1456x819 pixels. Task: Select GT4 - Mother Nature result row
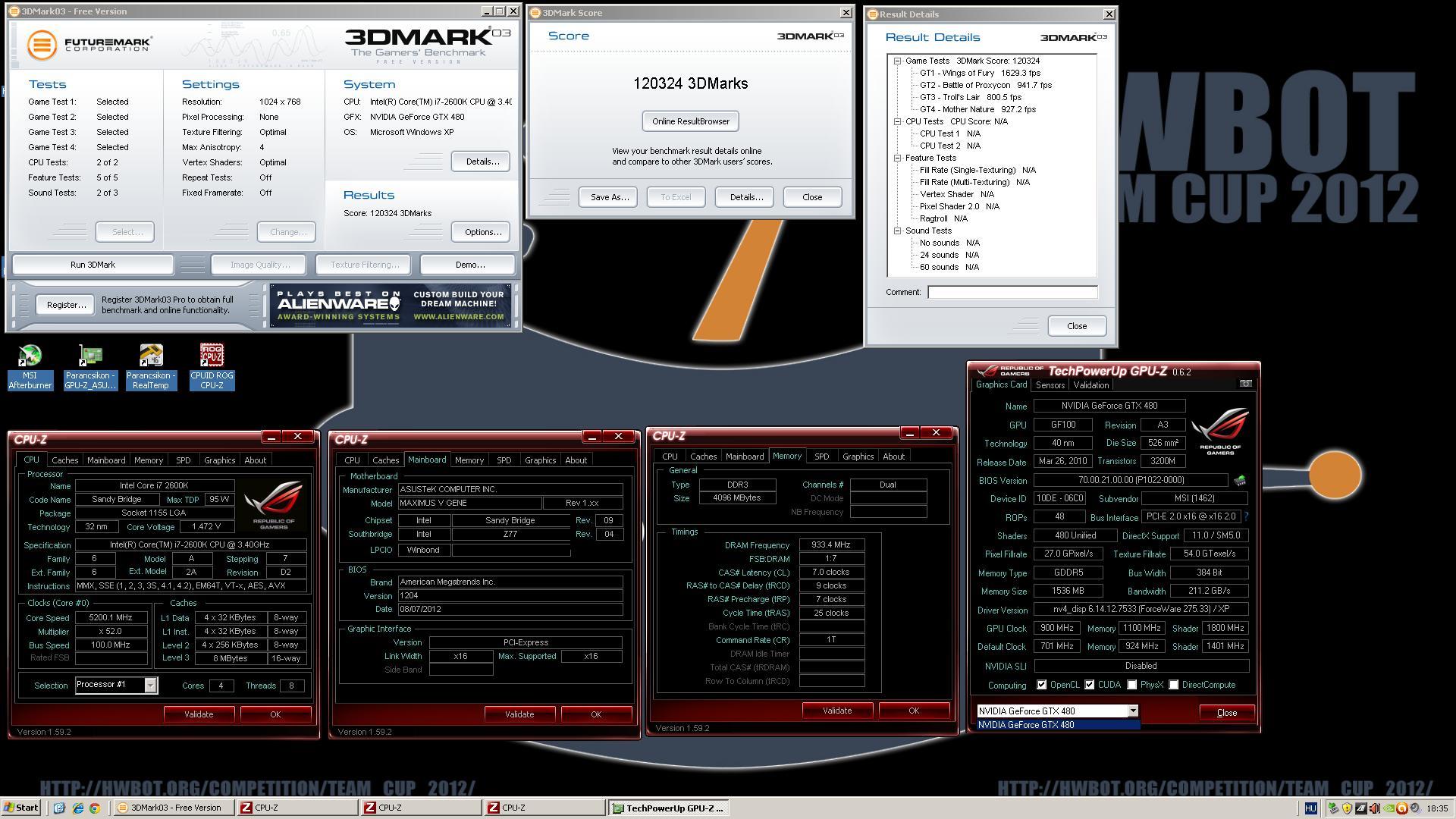(x=977, y=109)
